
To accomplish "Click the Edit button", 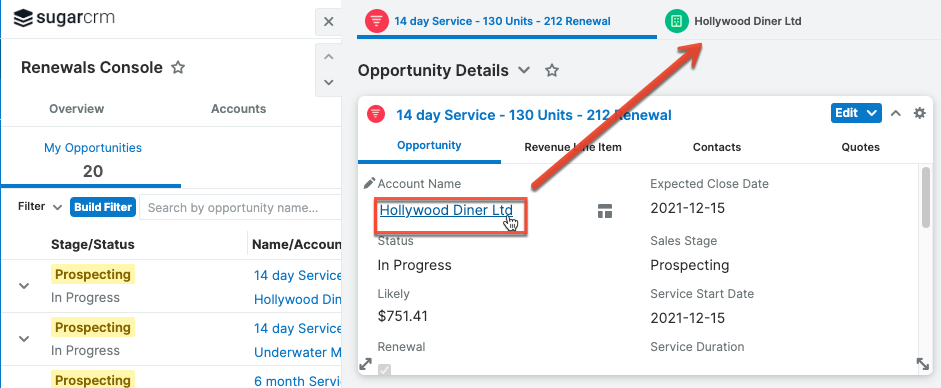I will [x=847, y=113].
